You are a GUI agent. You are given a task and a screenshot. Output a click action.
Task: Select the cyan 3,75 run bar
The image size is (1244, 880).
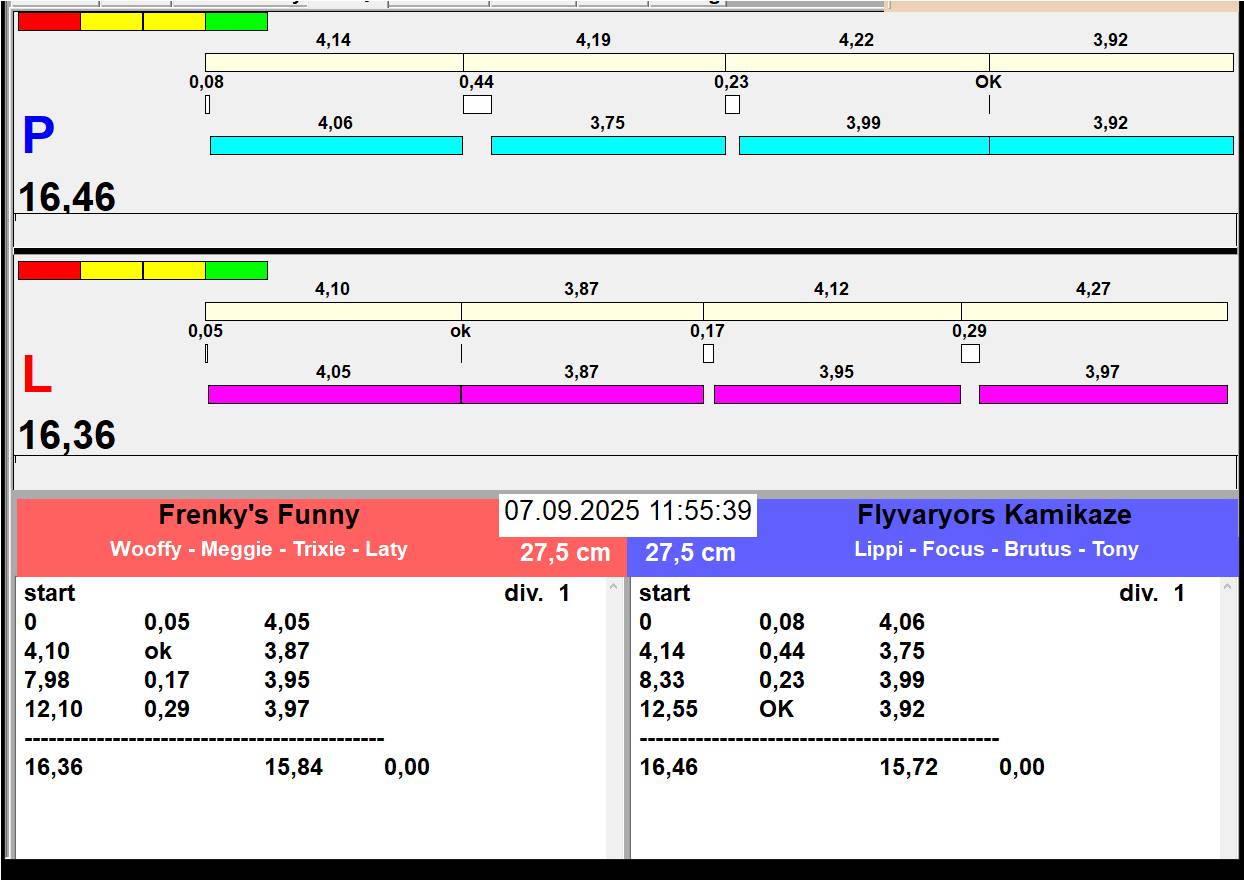(608, 146)
